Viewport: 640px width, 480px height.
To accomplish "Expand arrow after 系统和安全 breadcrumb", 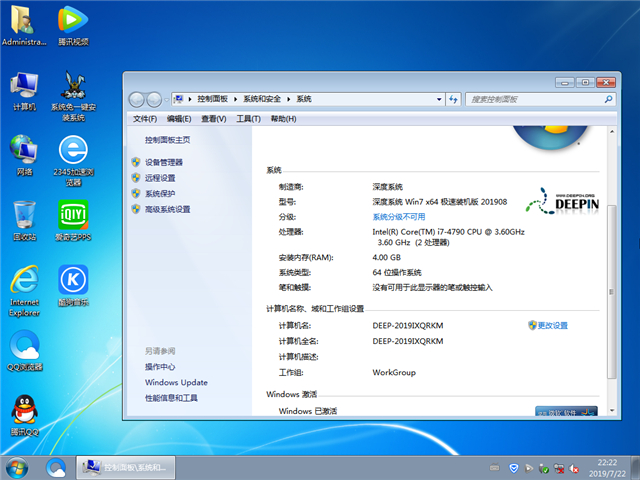I will [x=289, y=99].
